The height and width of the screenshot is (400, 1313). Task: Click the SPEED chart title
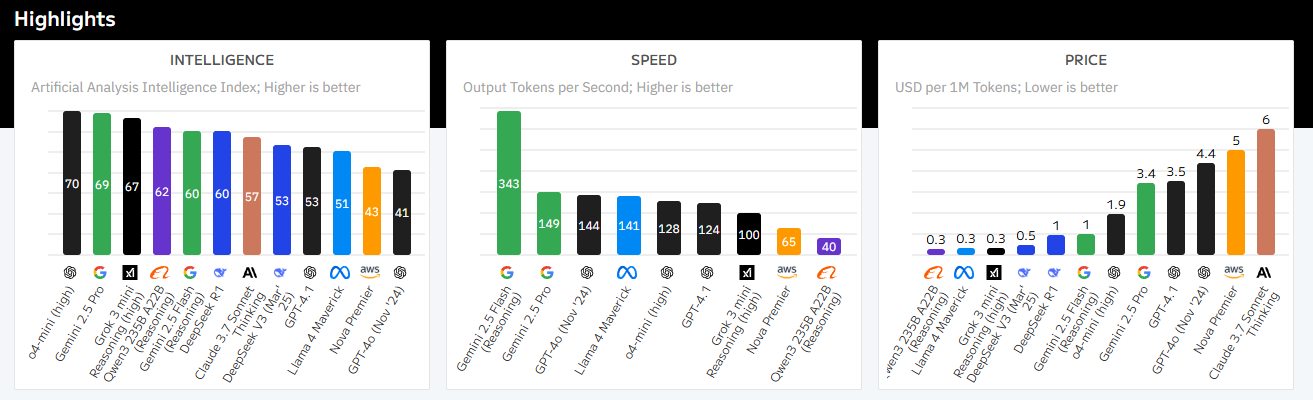click(653, 60)
